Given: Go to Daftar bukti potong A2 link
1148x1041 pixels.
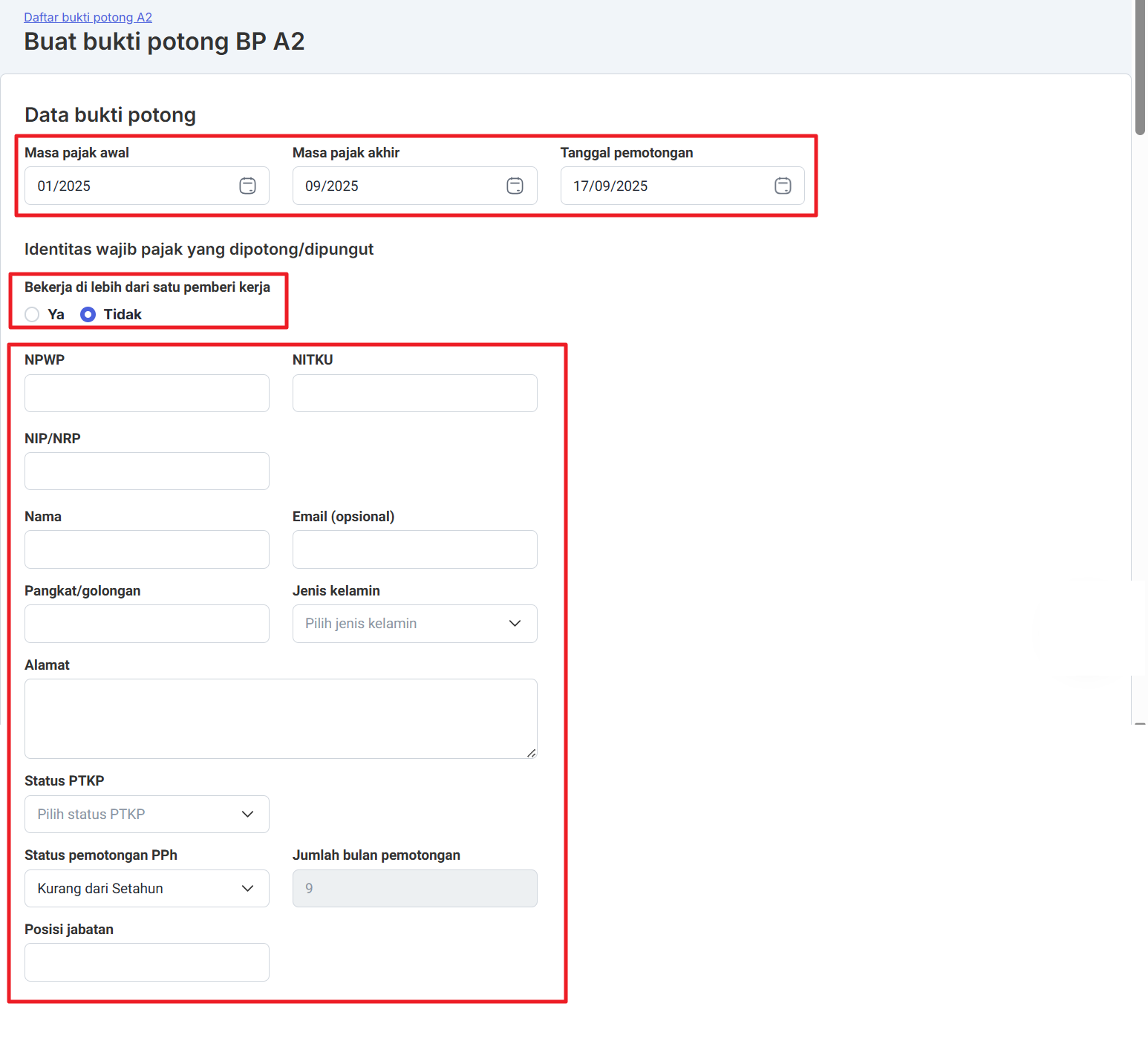Looking at the screenshot, I should [88, 17].
